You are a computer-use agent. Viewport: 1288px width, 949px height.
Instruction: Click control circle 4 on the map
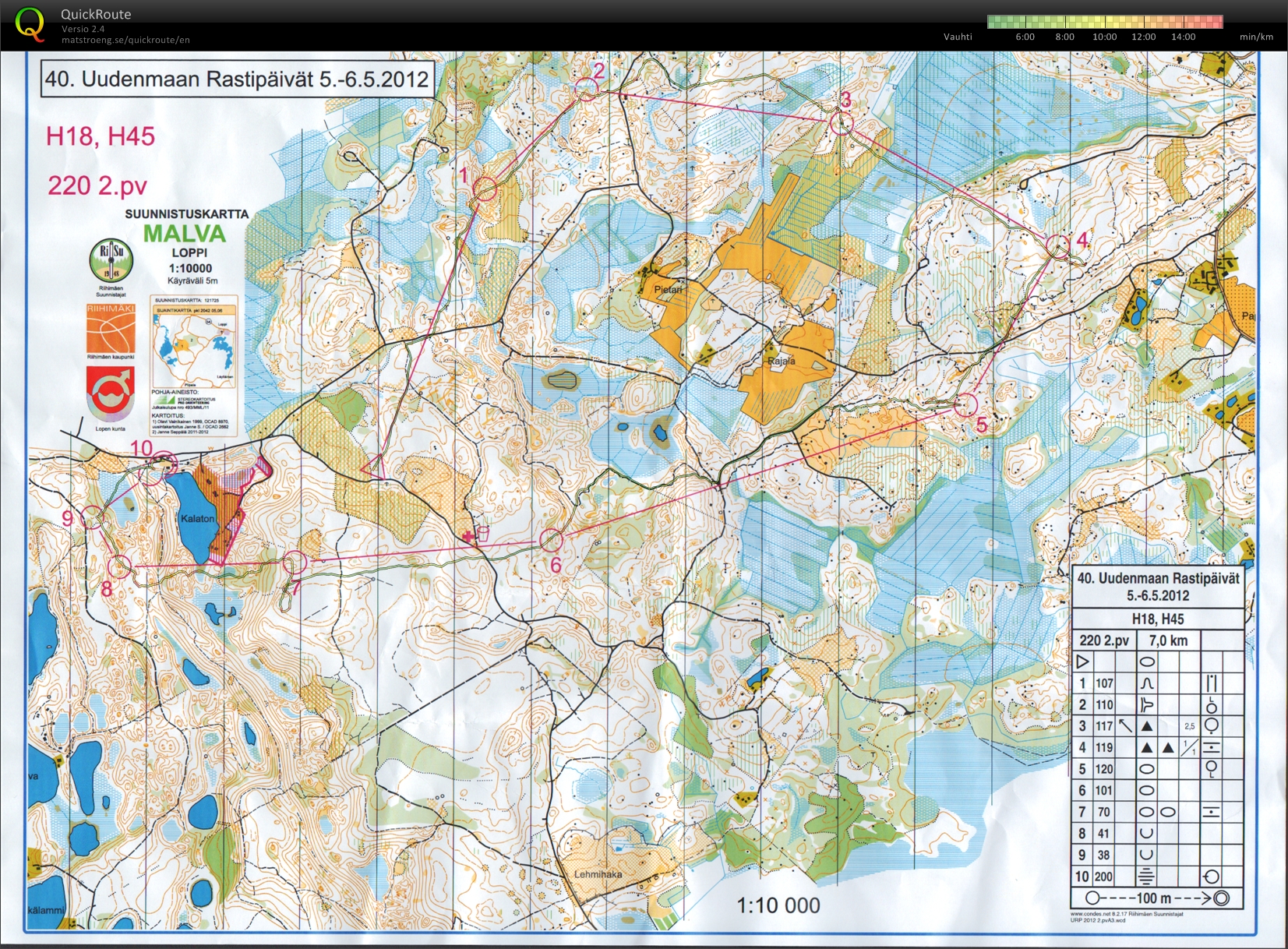[1058, 247]
